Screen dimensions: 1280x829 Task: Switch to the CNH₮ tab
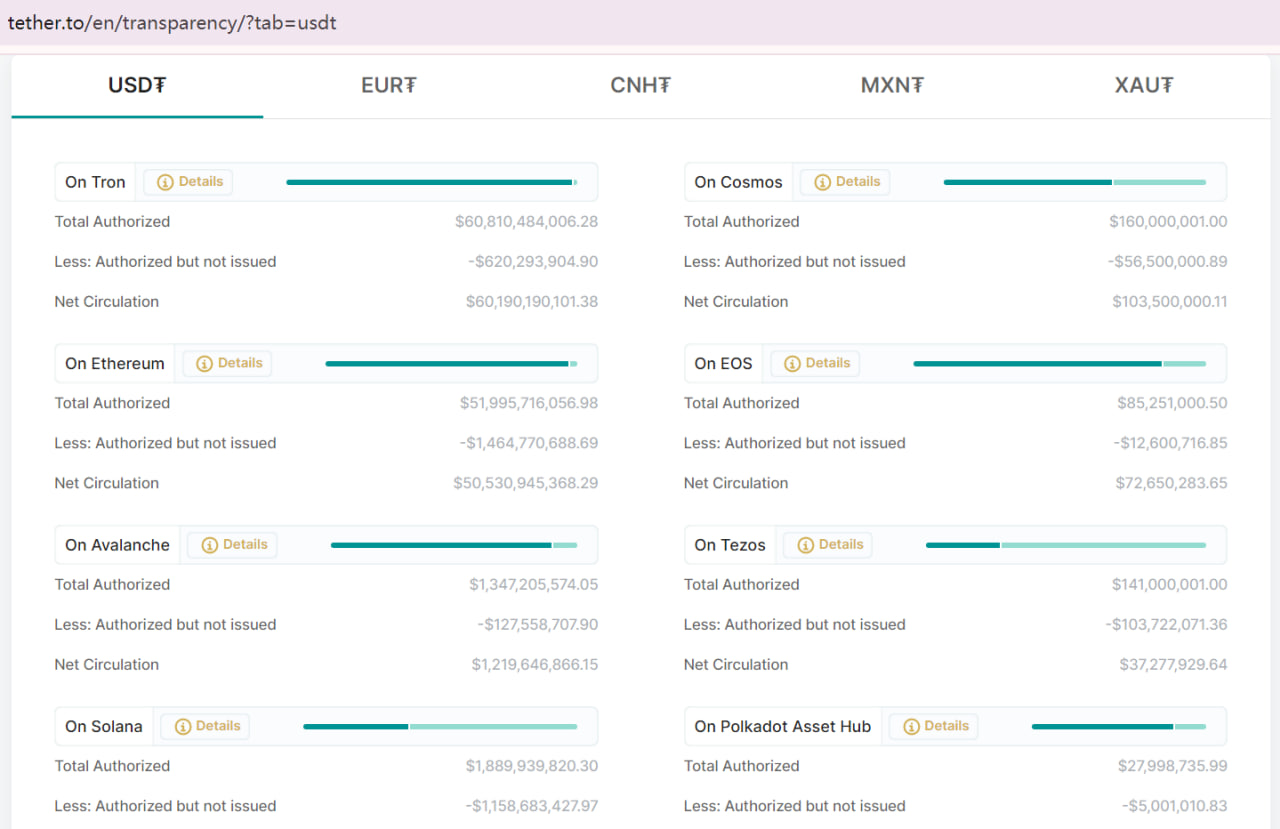(x=641, y=86)
